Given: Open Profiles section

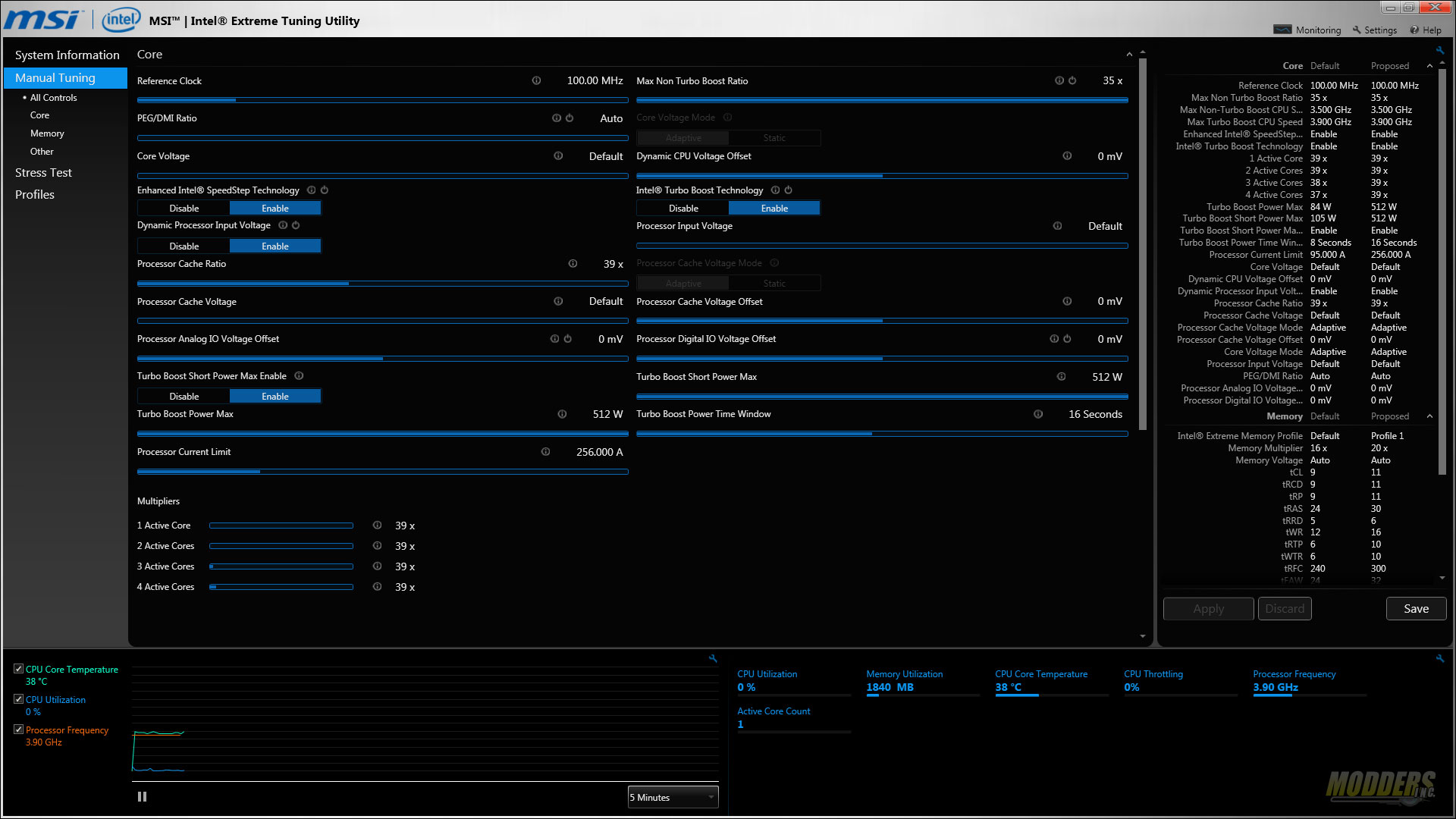Looking at the screenshot, I should click(x=35, y=195).
